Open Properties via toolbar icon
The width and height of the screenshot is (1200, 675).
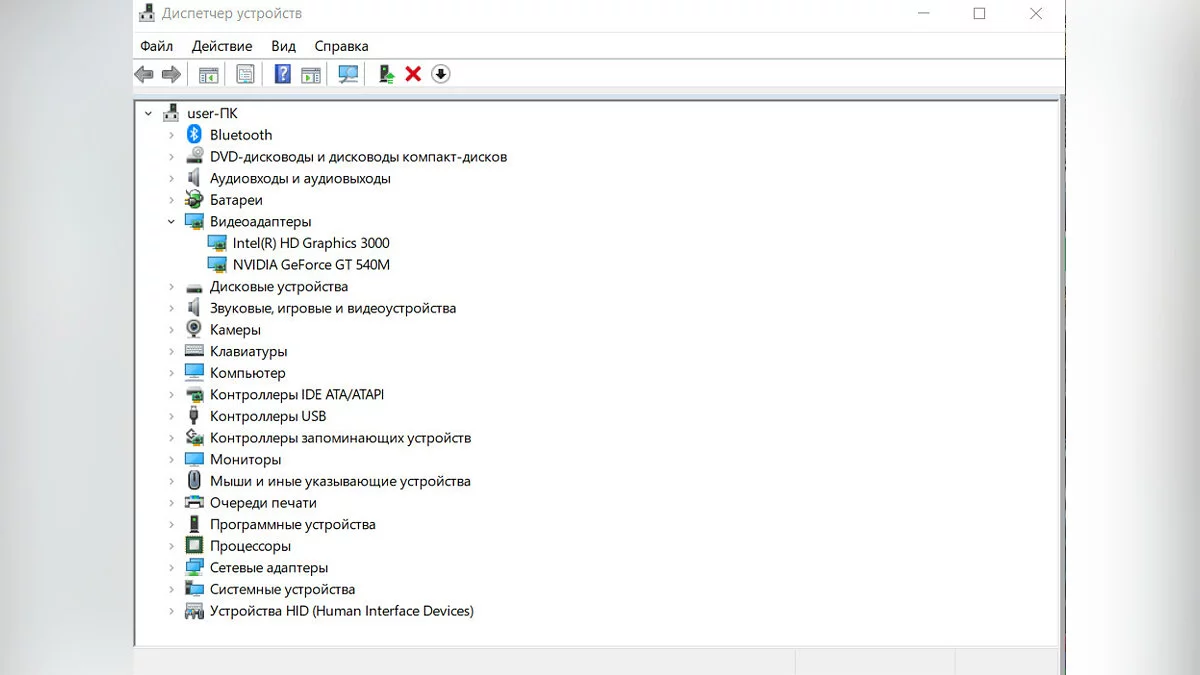coord(245,74)
